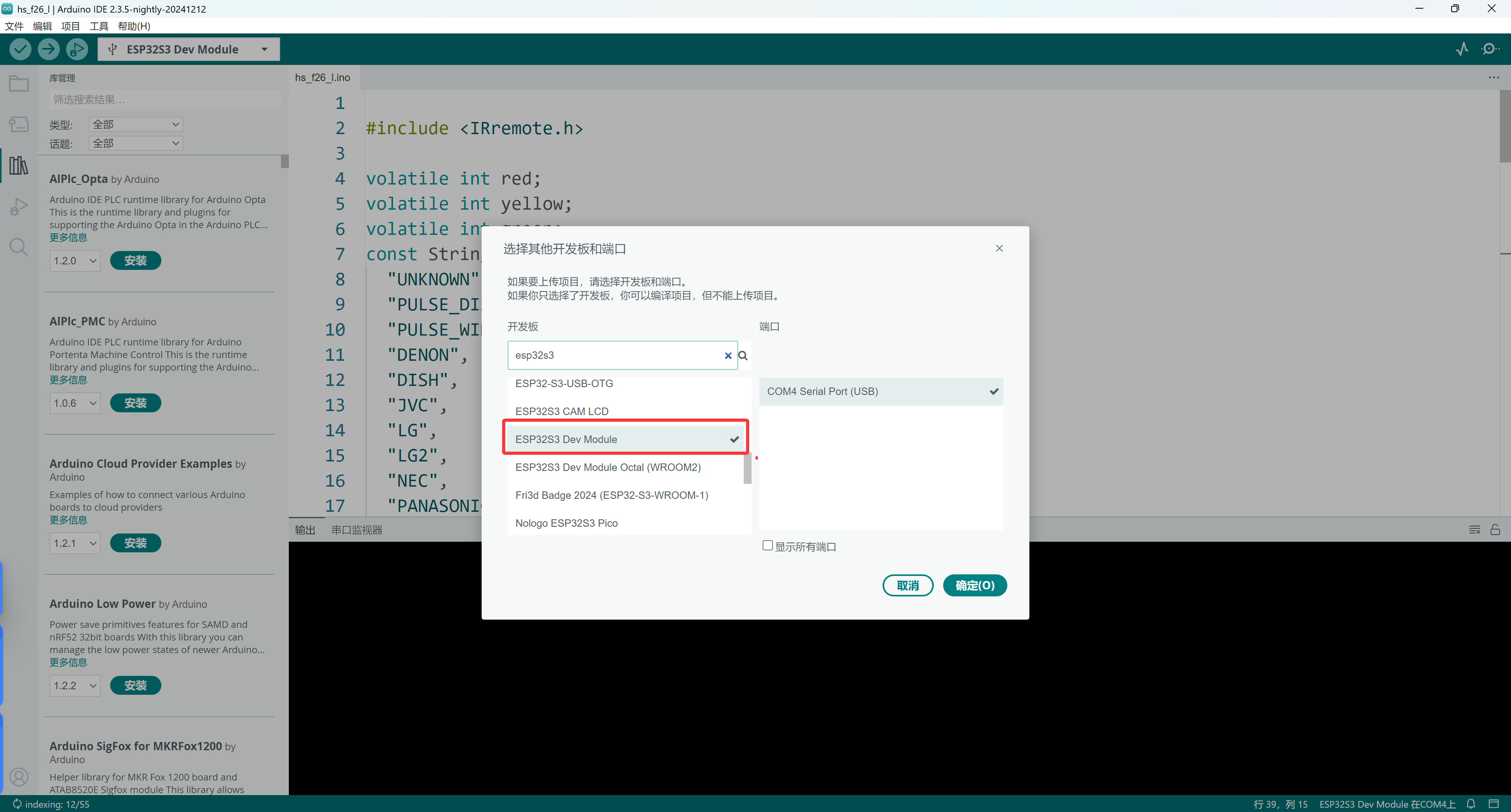The image size is (1511, 812).
Task: Open the Search sidebar icon
Action: coord(19,247)
